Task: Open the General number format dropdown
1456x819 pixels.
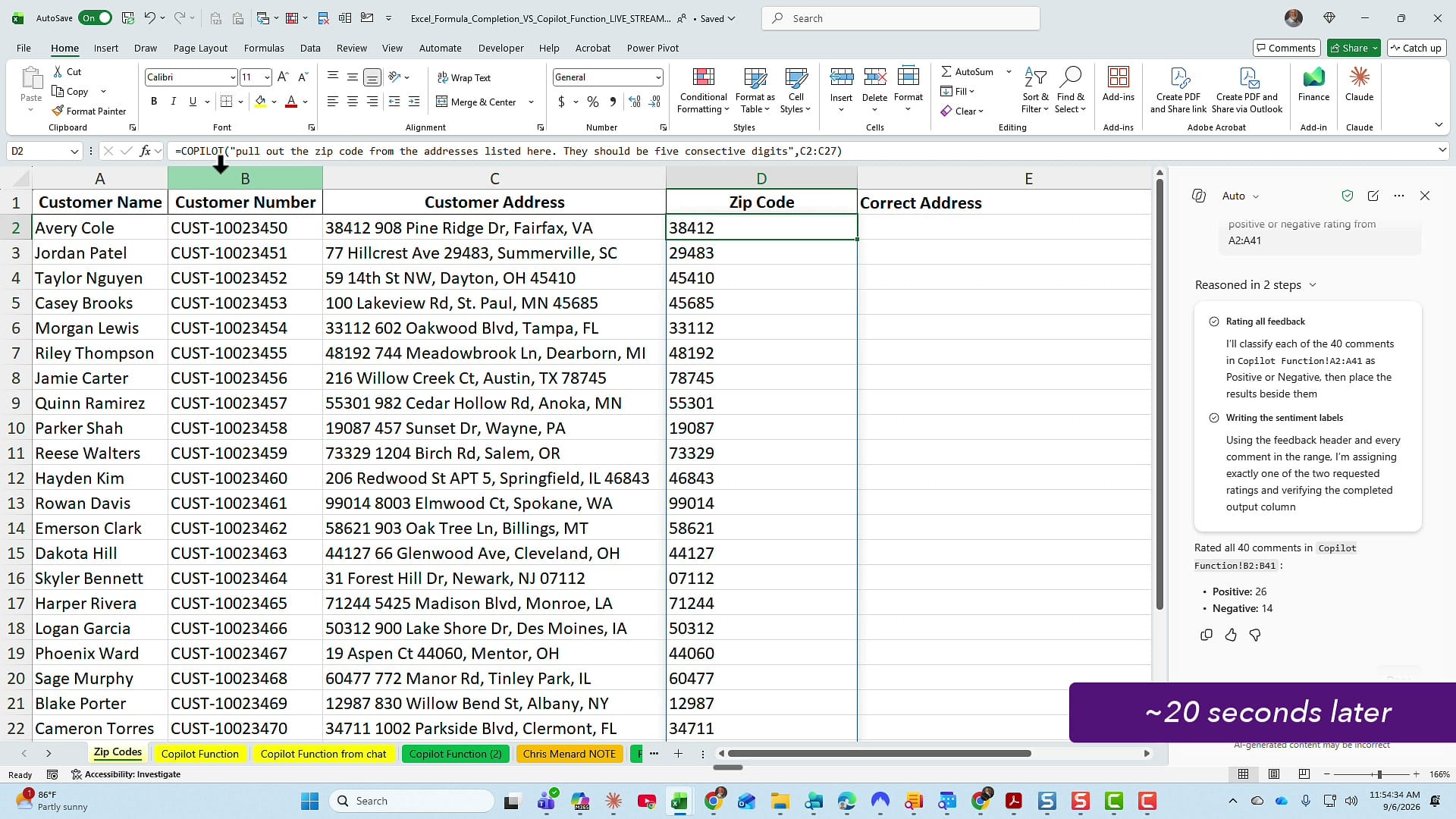Action: pyautogui.click(x=657, y=77)
